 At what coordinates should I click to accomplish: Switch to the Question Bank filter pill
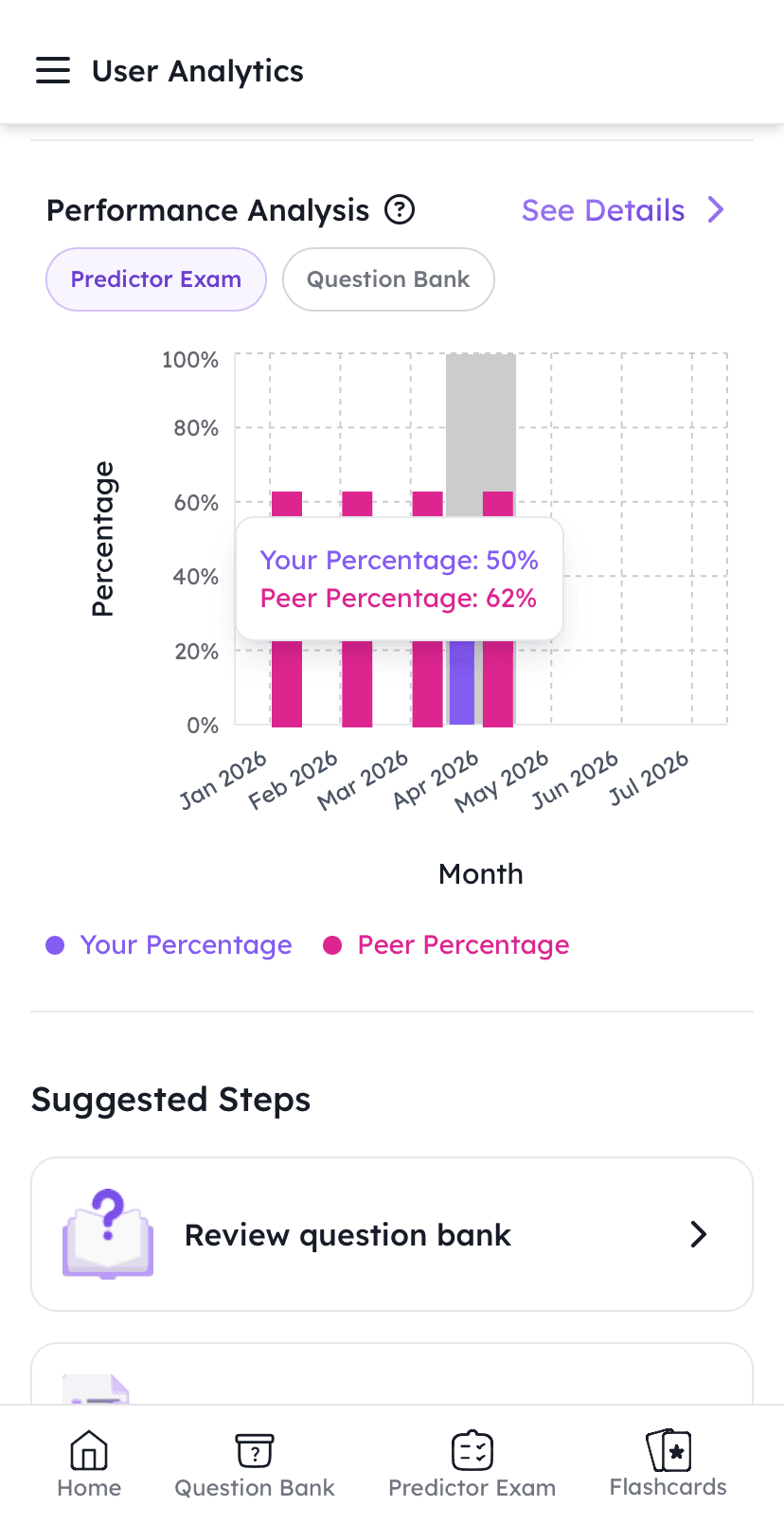(x=388, y=279)
